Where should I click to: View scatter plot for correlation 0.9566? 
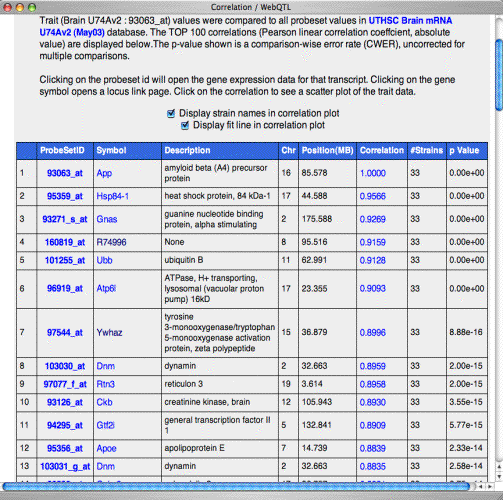pos(373,196)
